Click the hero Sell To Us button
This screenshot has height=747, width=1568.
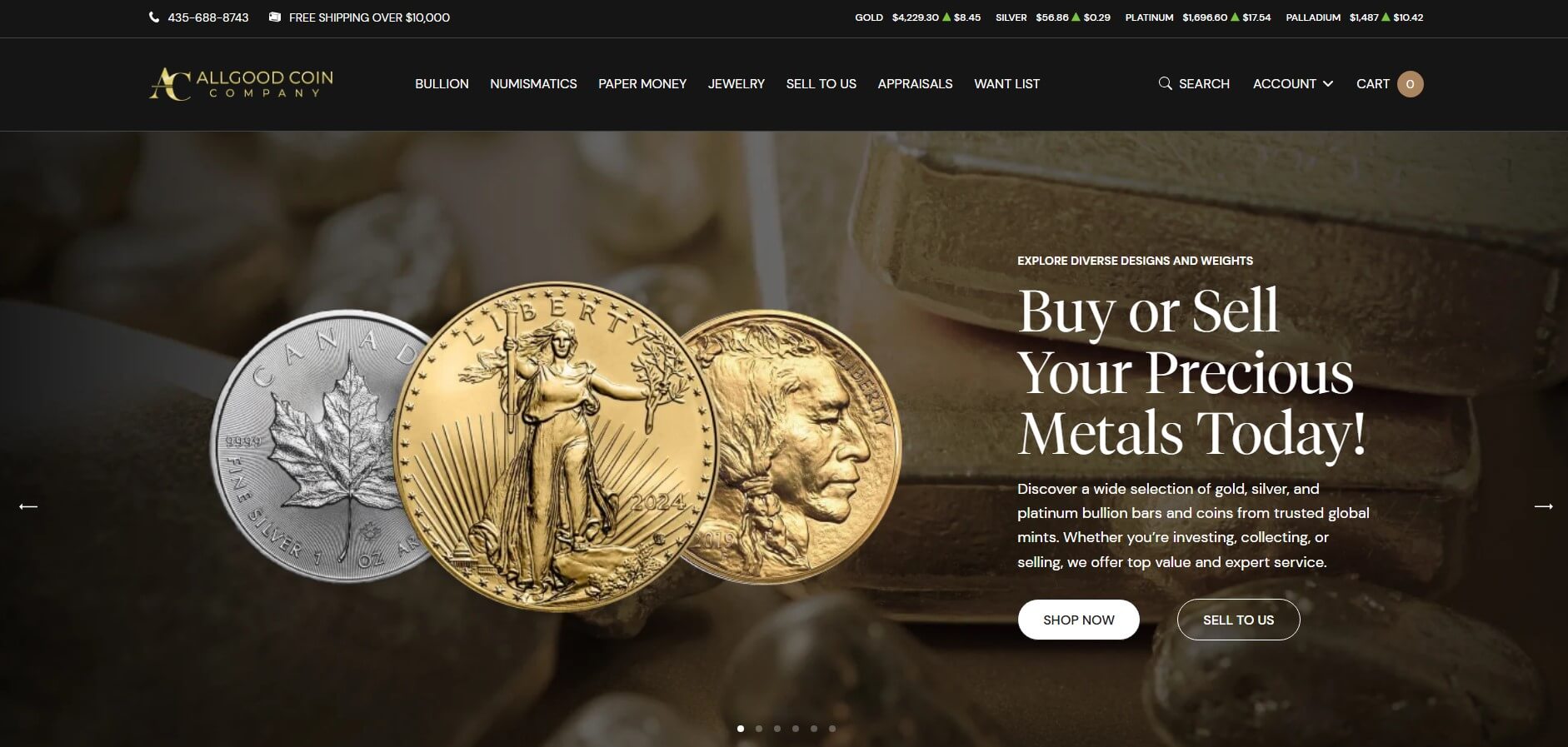1238,620
